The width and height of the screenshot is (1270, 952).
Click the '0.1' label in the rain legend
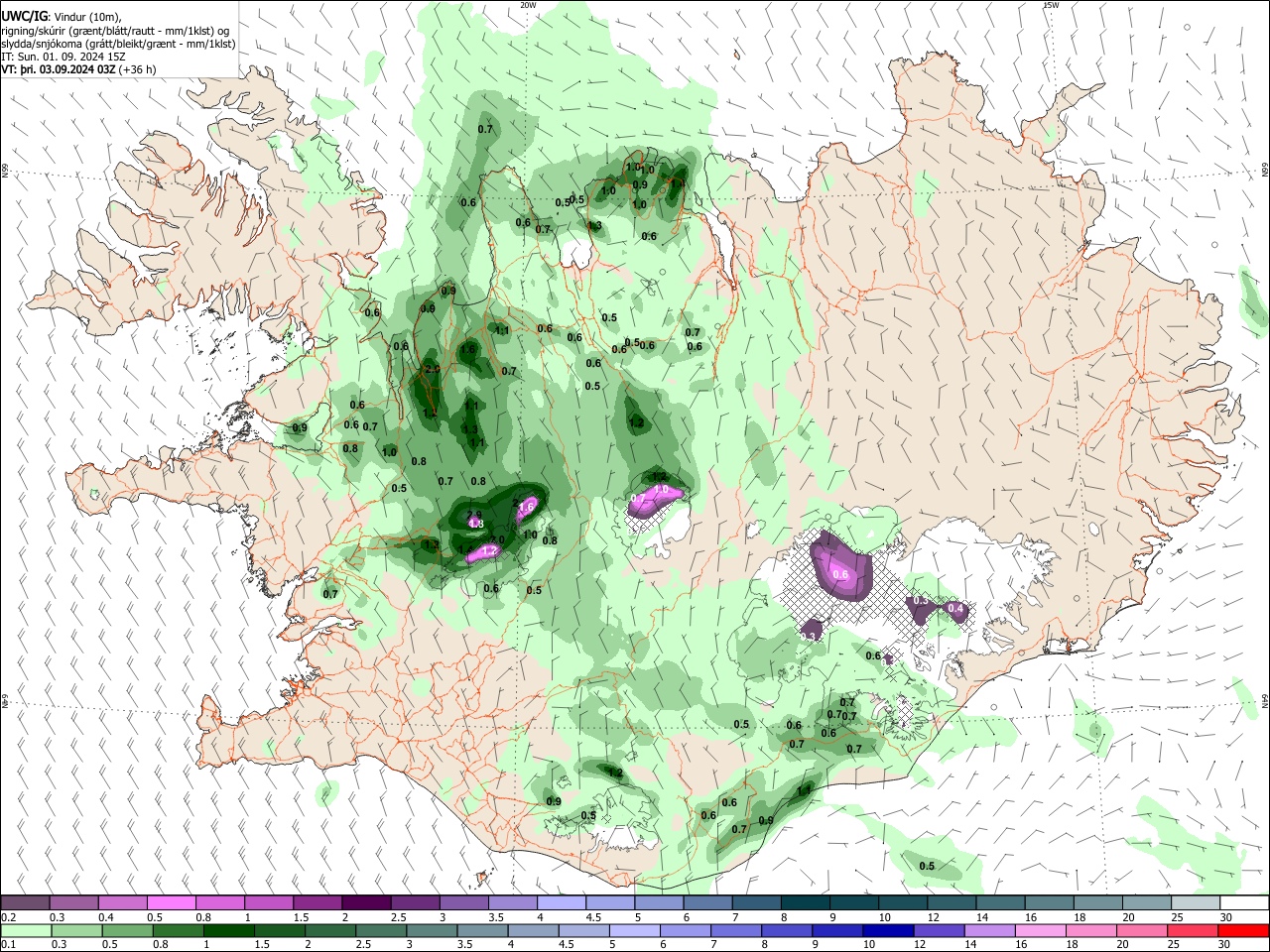pos(9,945)
